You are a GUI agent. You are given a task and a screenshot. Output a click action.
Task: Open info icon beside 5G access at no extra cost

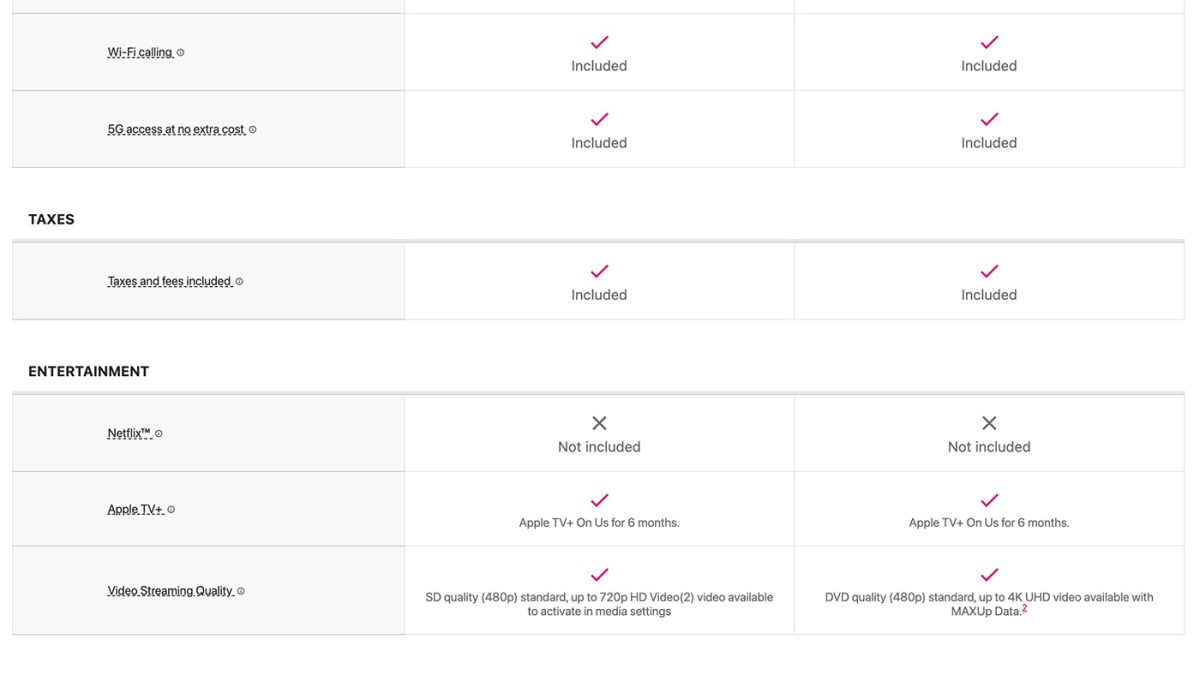coord(253,130)
